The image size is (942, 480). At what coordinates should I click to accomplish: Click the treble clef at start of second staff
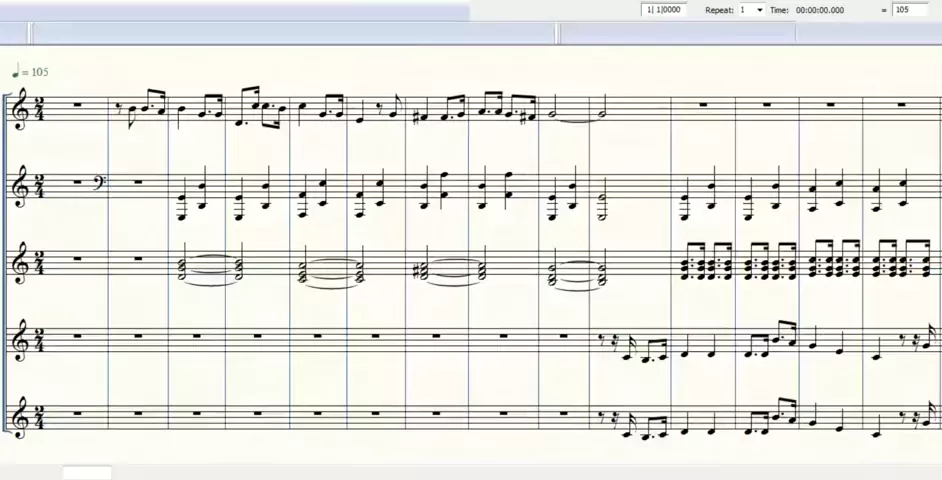click(x=22, y=187)
